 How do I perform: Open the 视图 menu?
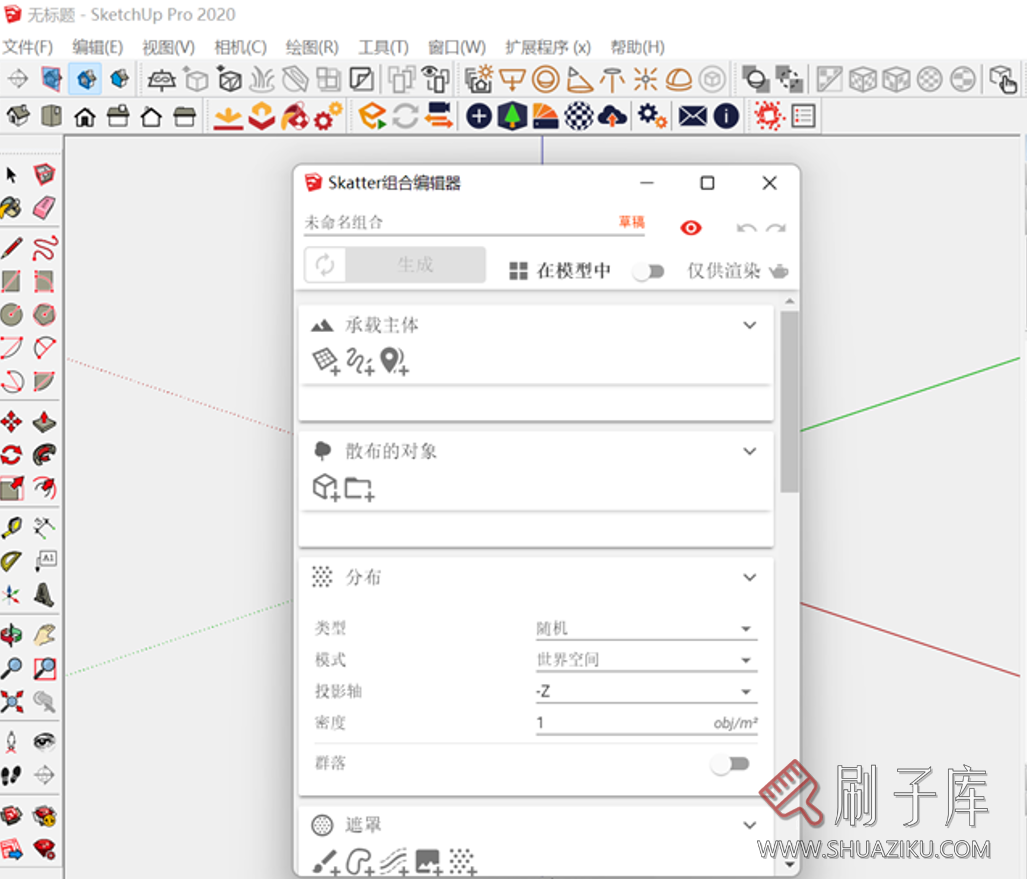tap(169, 46)
